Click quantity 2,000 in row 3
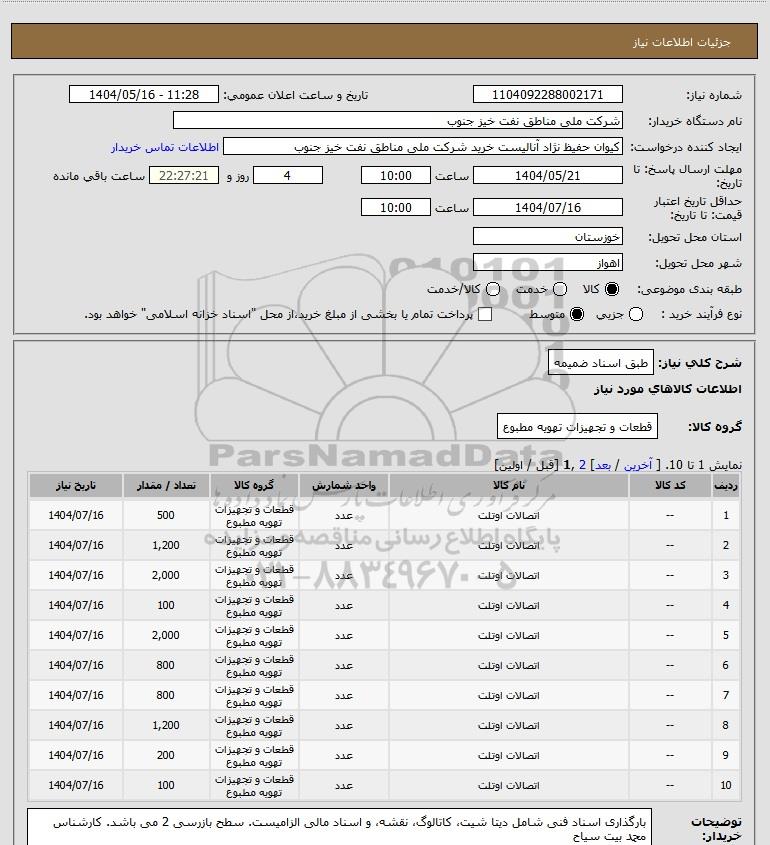Viewport: 770px width, 845px height. tap(166, 575)
